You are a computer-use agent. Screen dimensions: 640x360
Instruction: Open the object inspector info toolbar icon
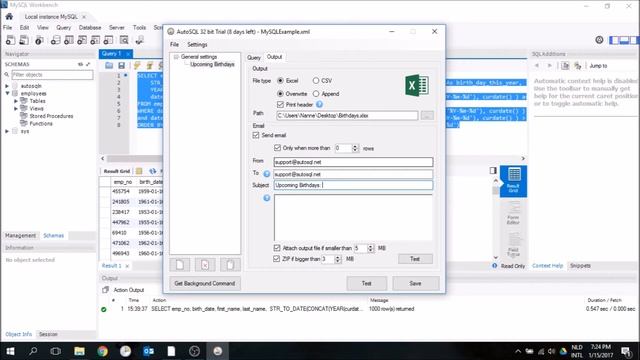tap(39, 40)
